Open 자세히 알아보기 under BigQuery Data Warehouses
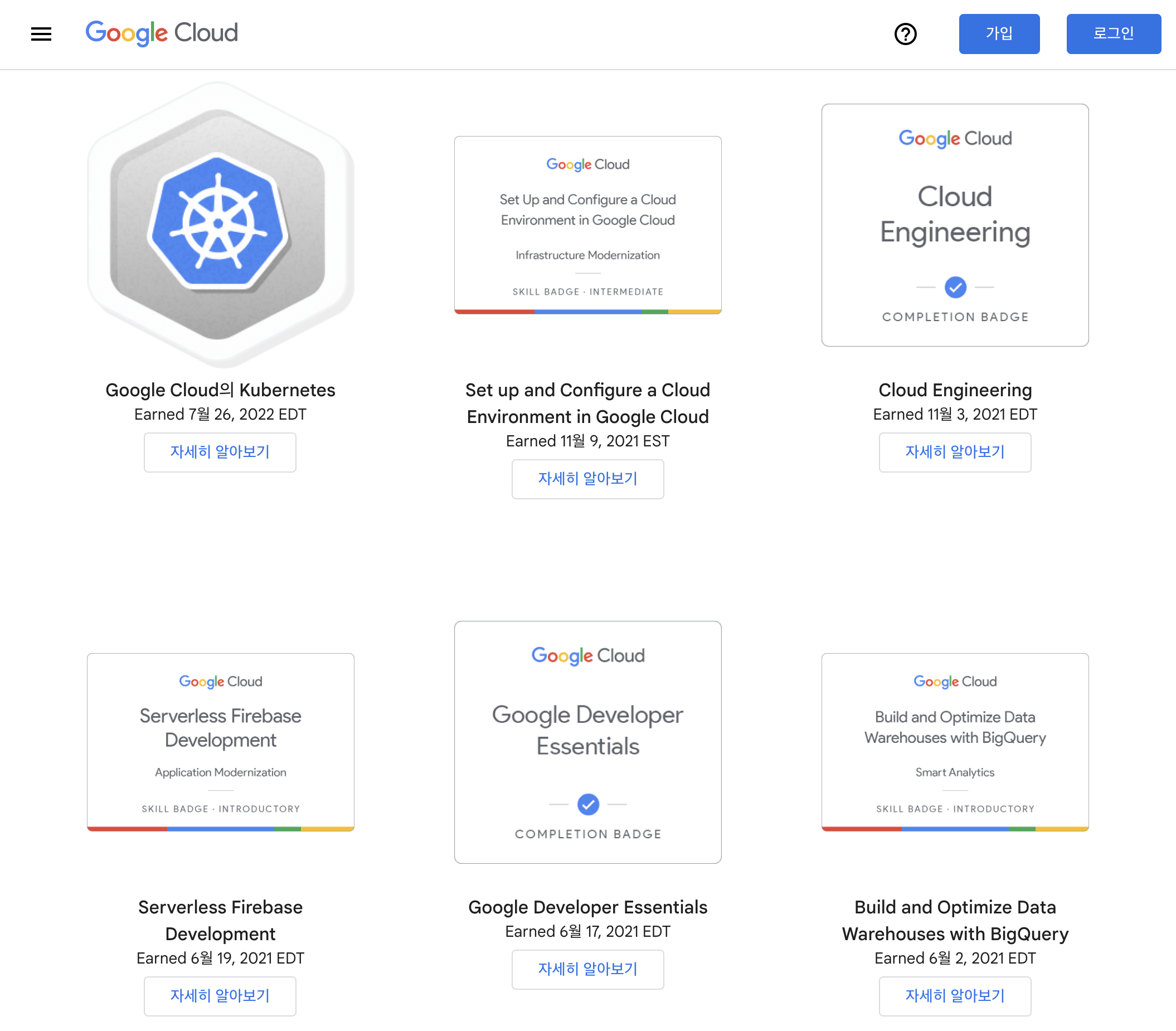1176x1031 pixels. pyautogui.click(x=955, y=996)
